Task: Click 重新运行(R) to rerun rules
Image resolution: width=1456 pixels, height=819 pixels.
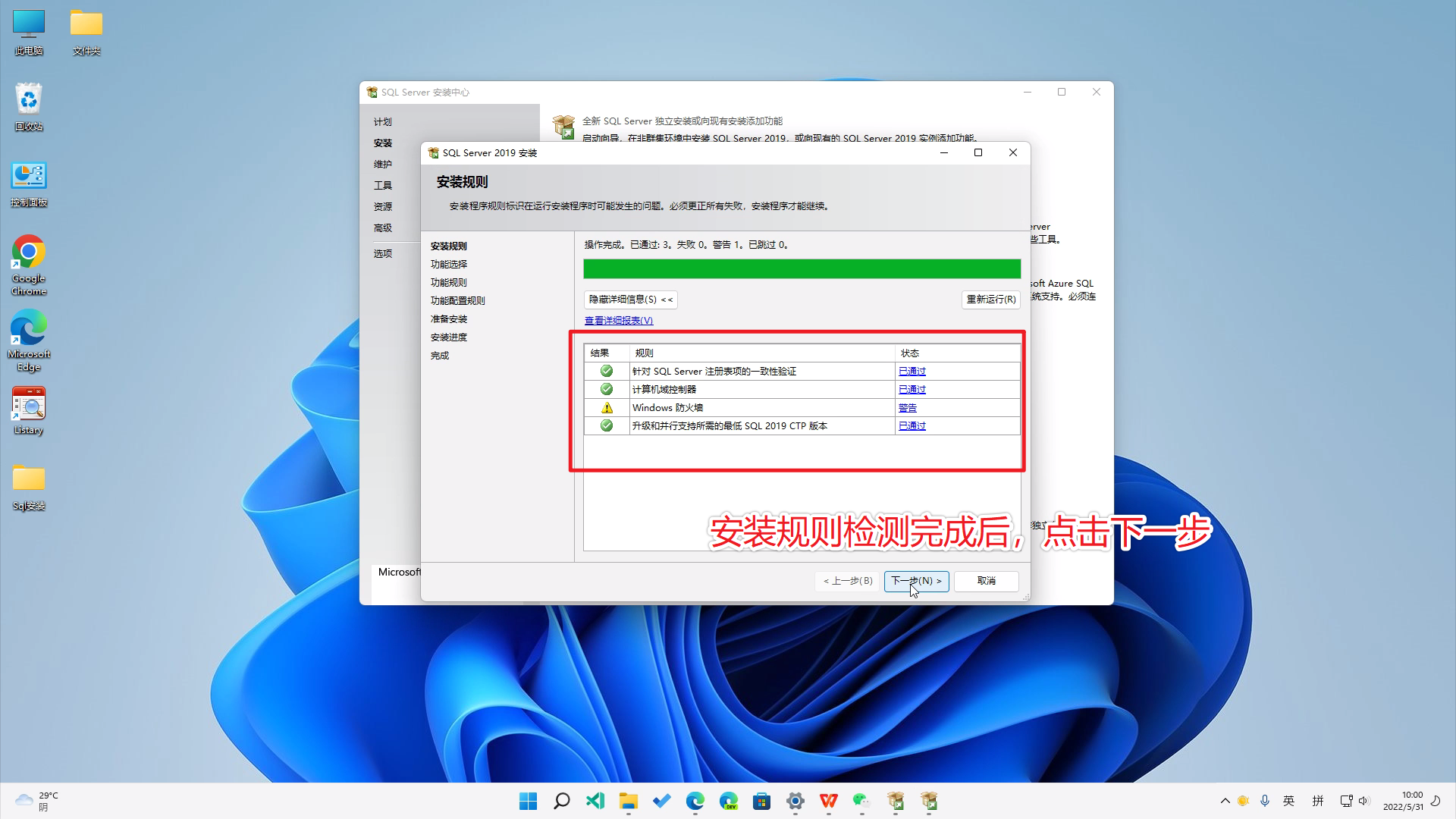Action: (990, 300)
